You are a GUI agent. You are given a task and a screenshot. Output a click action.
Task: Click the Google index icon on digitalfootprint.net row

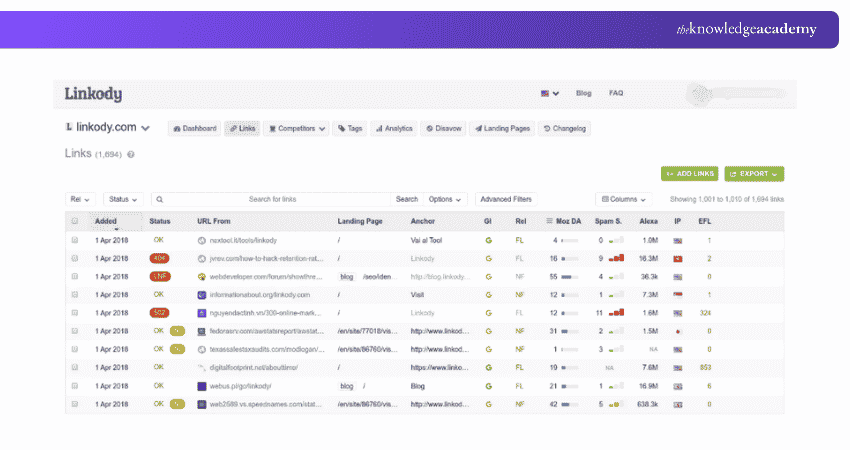(x=488, y=368)
